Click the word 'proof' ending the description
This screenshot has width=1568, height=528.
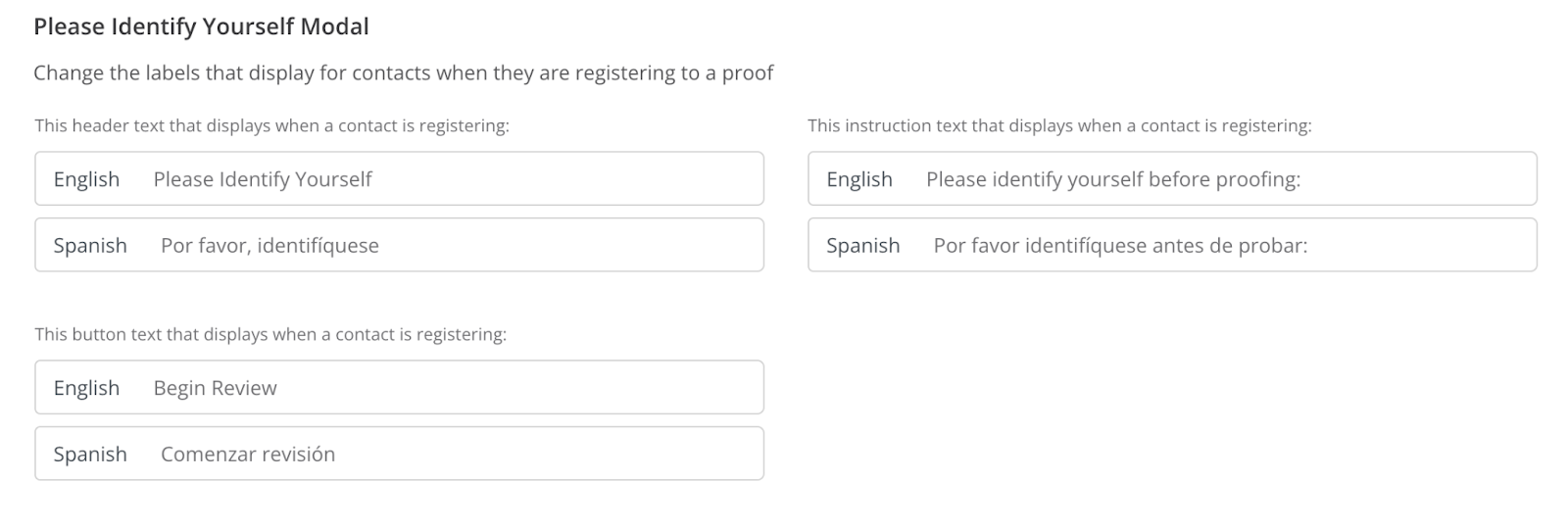coord(748,73)
